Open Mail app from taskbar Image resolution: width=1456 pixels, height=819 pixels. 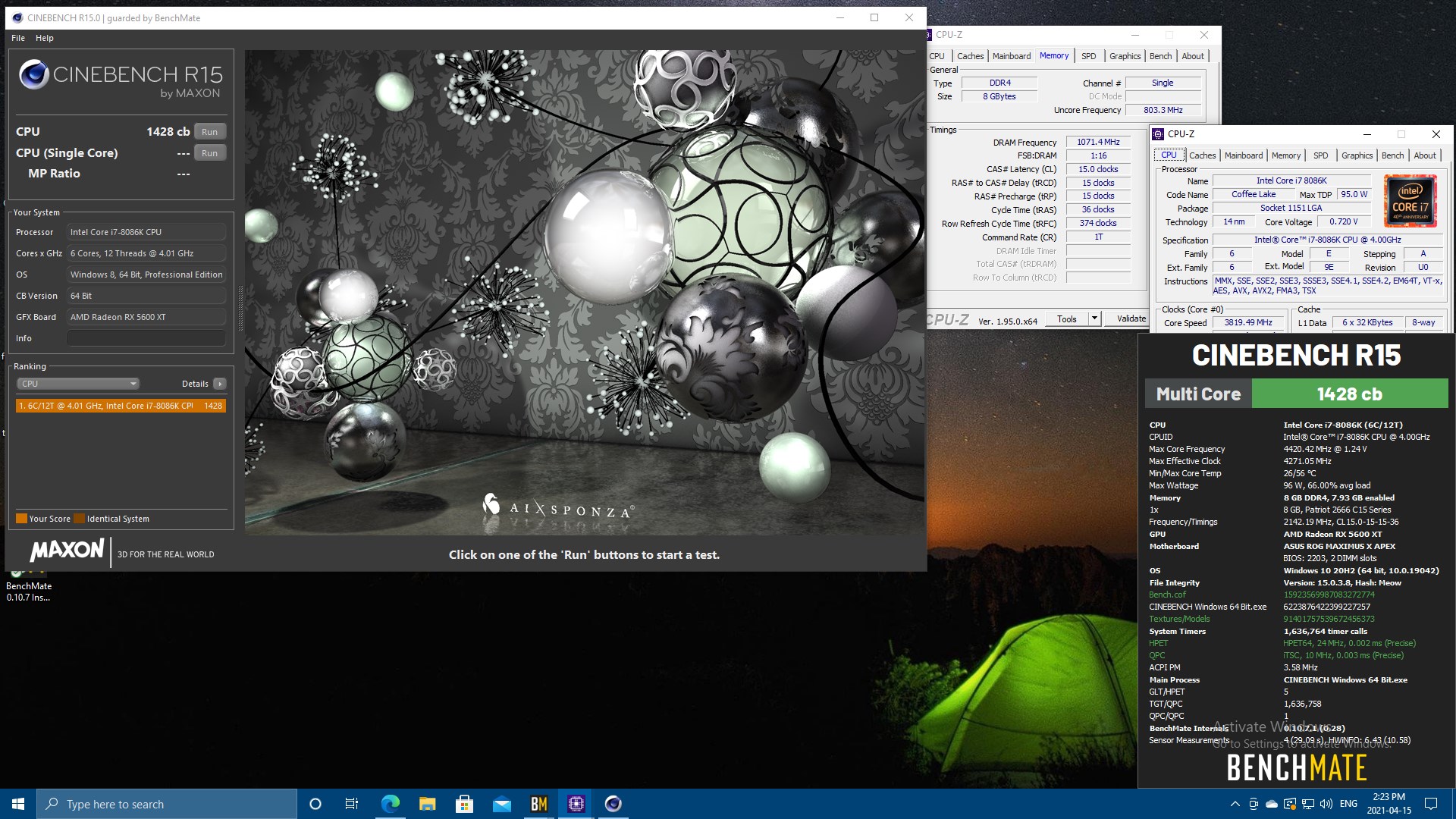pyautogui.click(x=501, y=804)
